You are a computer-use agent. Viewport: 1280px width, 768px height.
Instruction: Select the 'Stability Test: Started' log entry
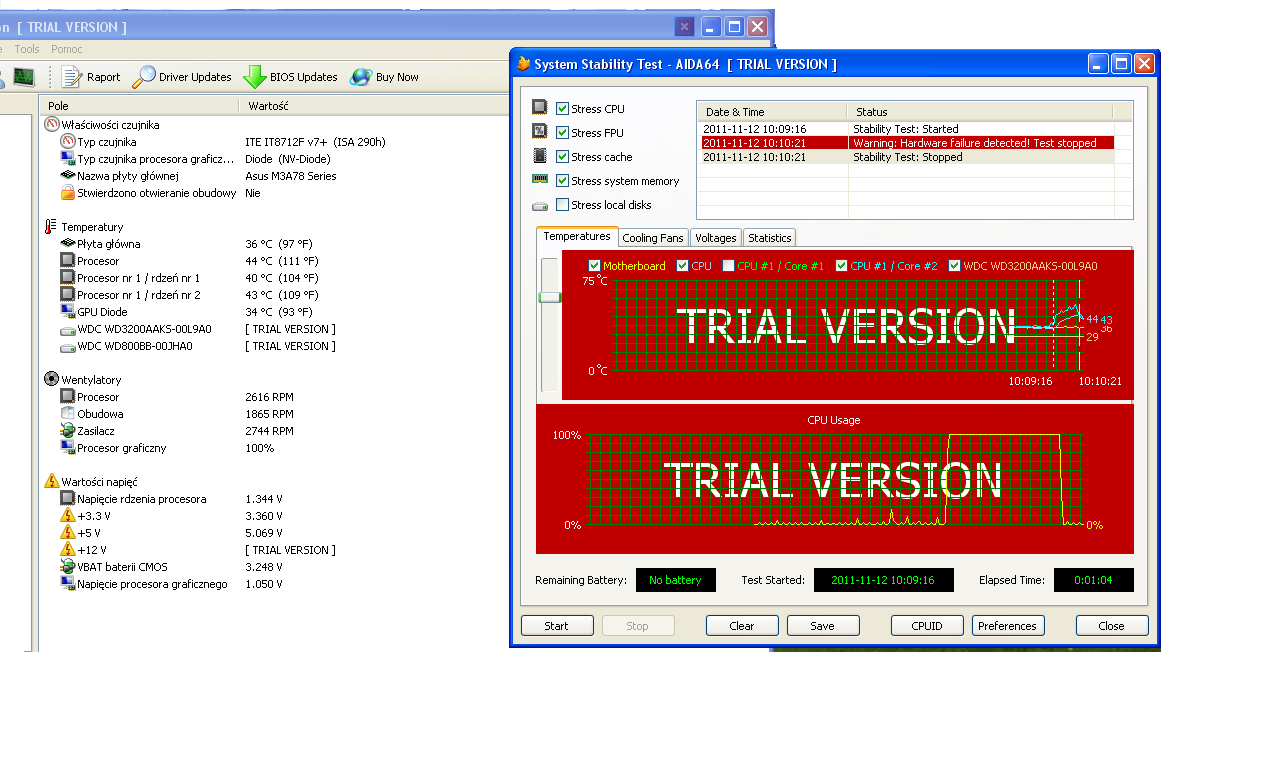pos(906,129)
